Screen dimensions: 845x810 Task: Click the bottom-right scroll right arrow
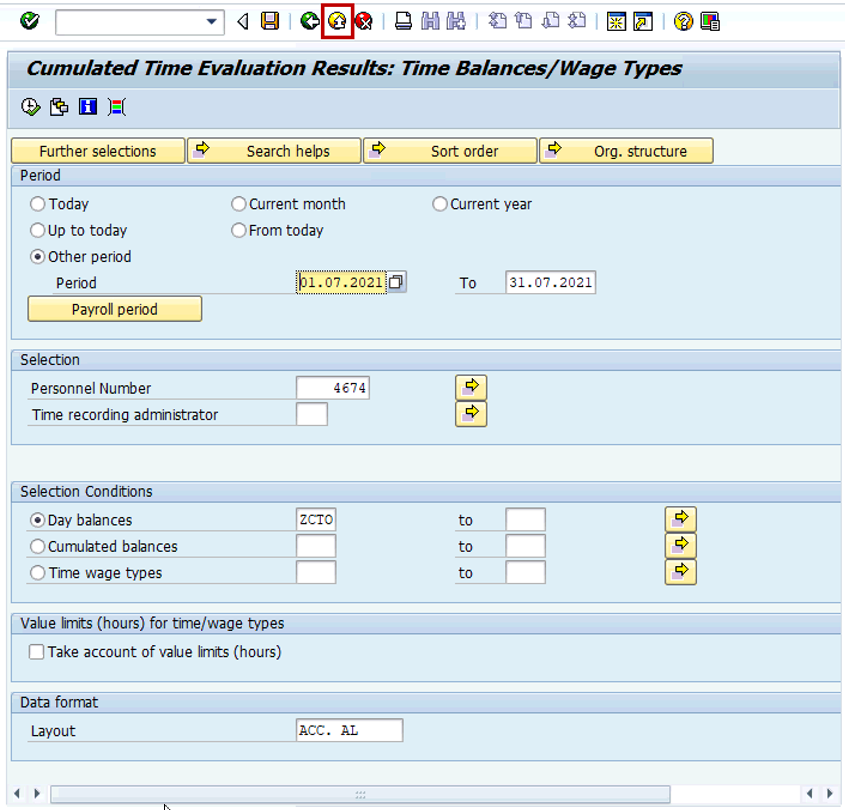[830, 793]
